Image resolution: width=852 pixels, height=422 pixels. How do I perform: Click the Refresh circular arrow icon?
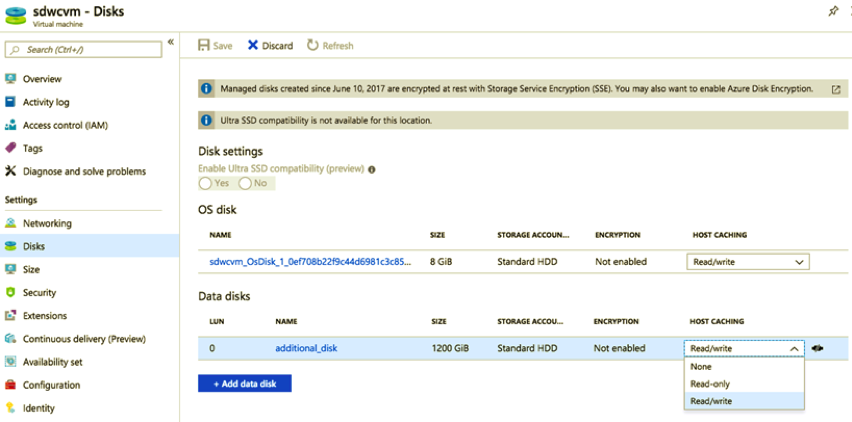coord(312,45)
